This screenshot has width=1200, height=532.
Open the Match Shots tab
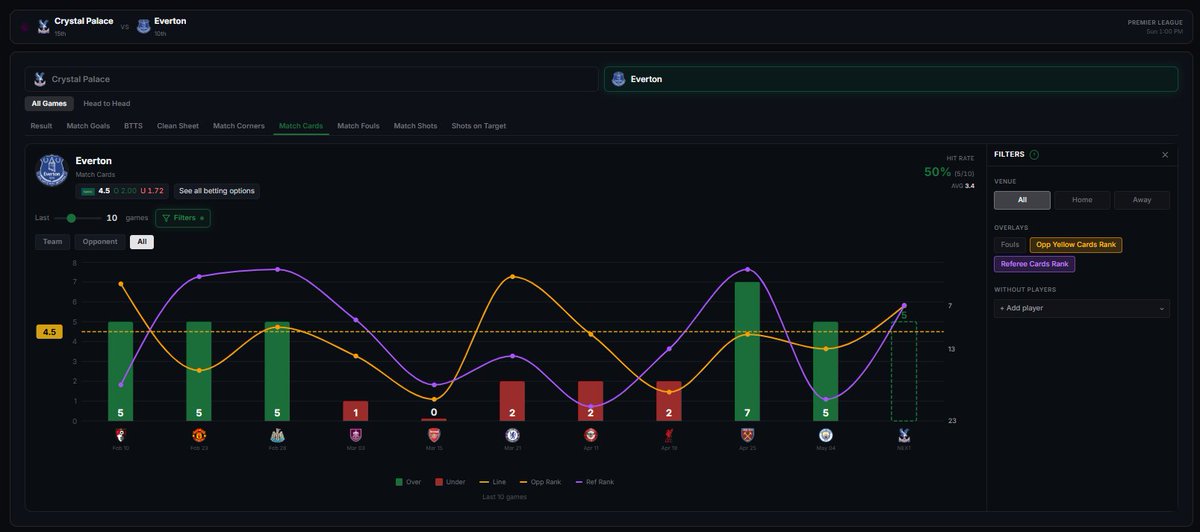point(415,126)
